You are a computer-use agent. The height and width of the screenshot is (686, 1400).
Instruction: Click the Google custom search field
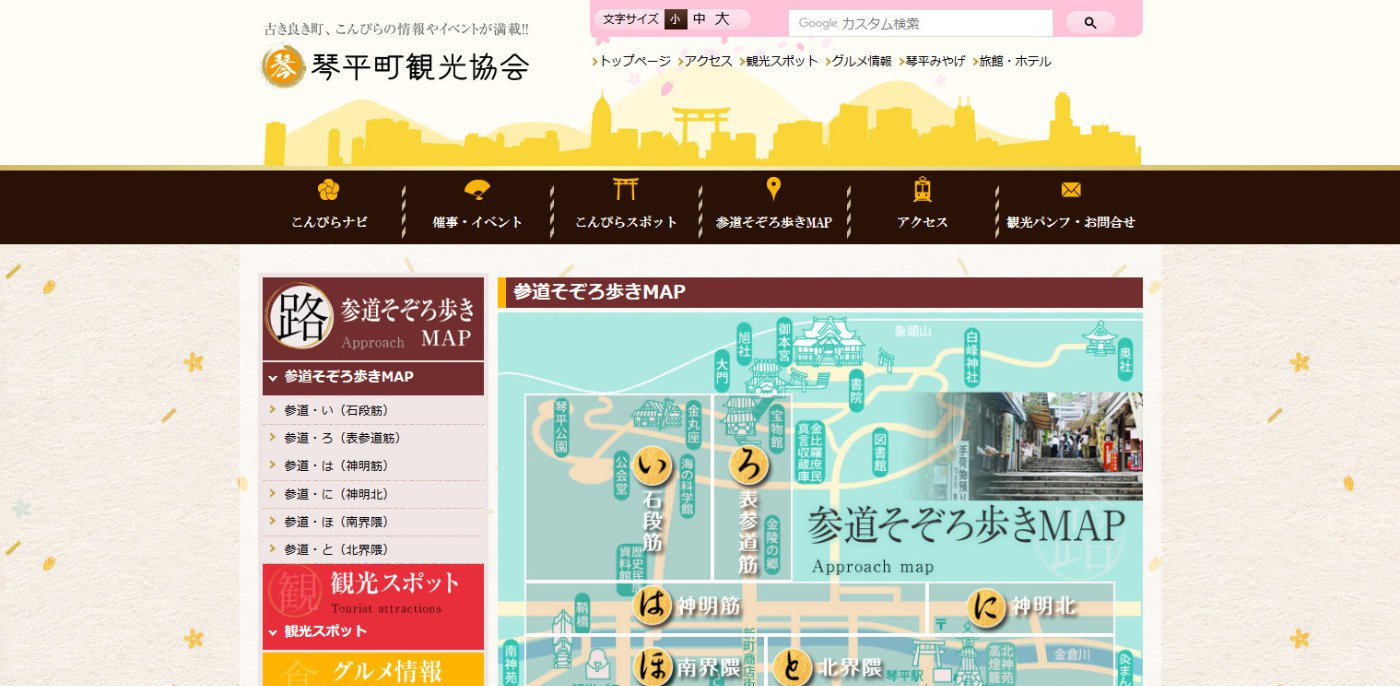[x=920, y=23]
